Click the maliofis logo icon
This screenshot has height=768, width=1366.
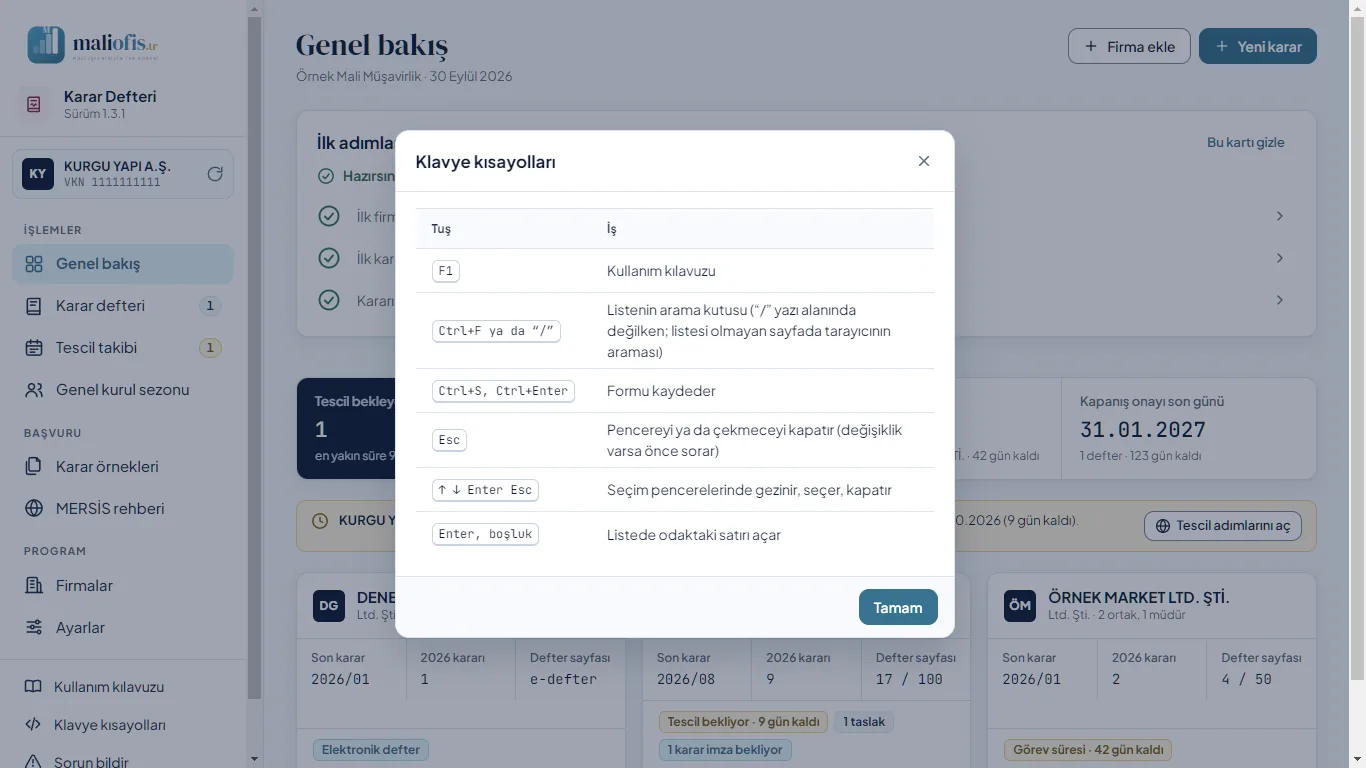pos(46,45)
